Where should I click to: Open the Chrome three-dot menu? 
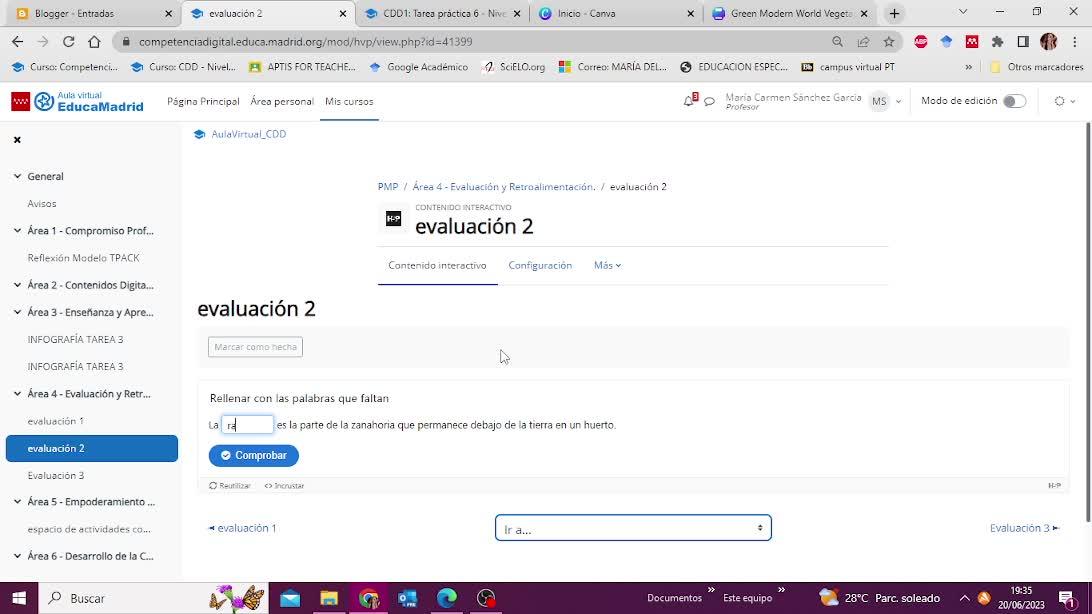pyautogui.click(x=1075, y=42)
